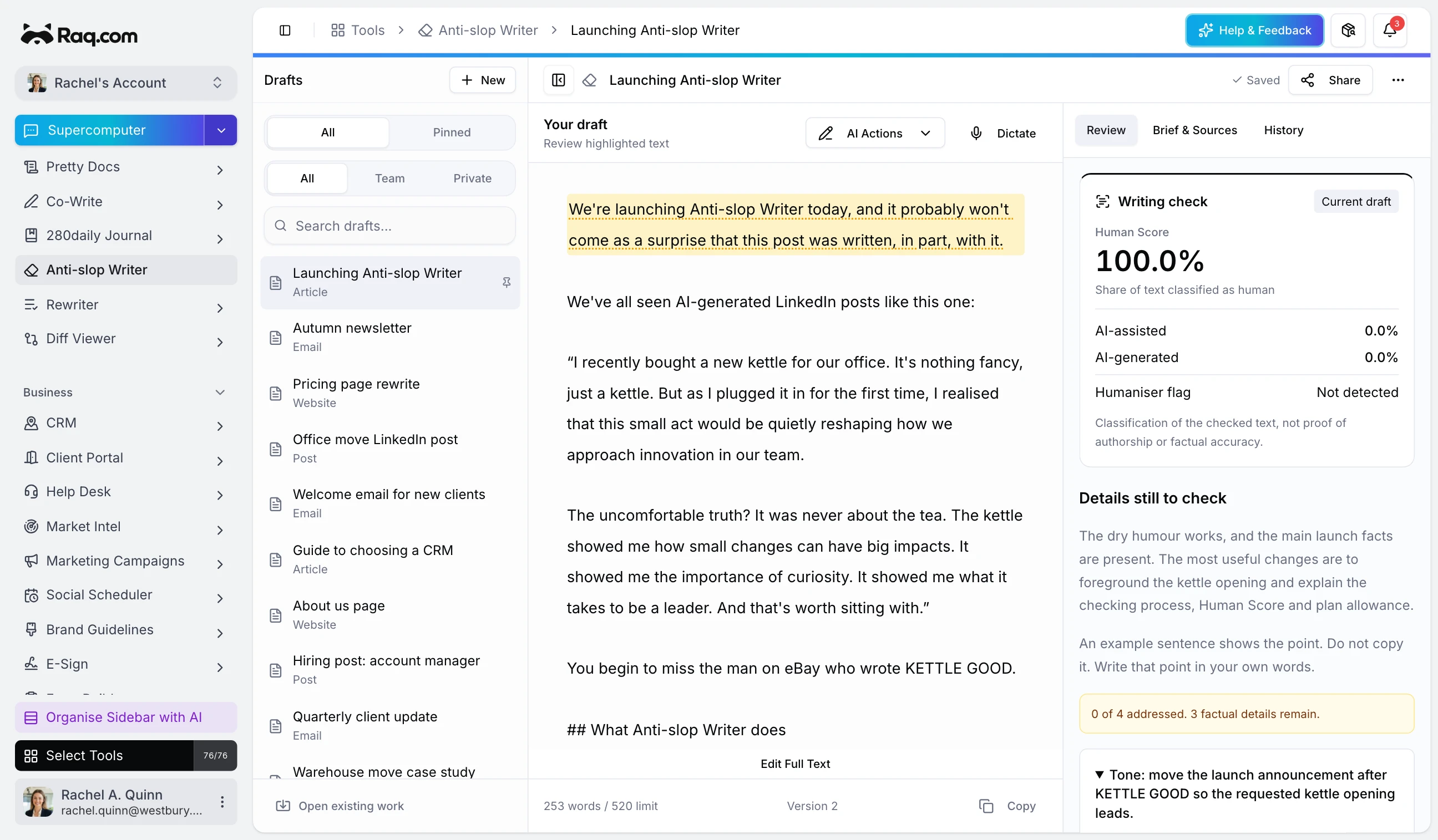Go to Anti-slop Writer breadcrumb
Image resolution: width=1438 pixels, height=840 pixels.
click(478, 30)
